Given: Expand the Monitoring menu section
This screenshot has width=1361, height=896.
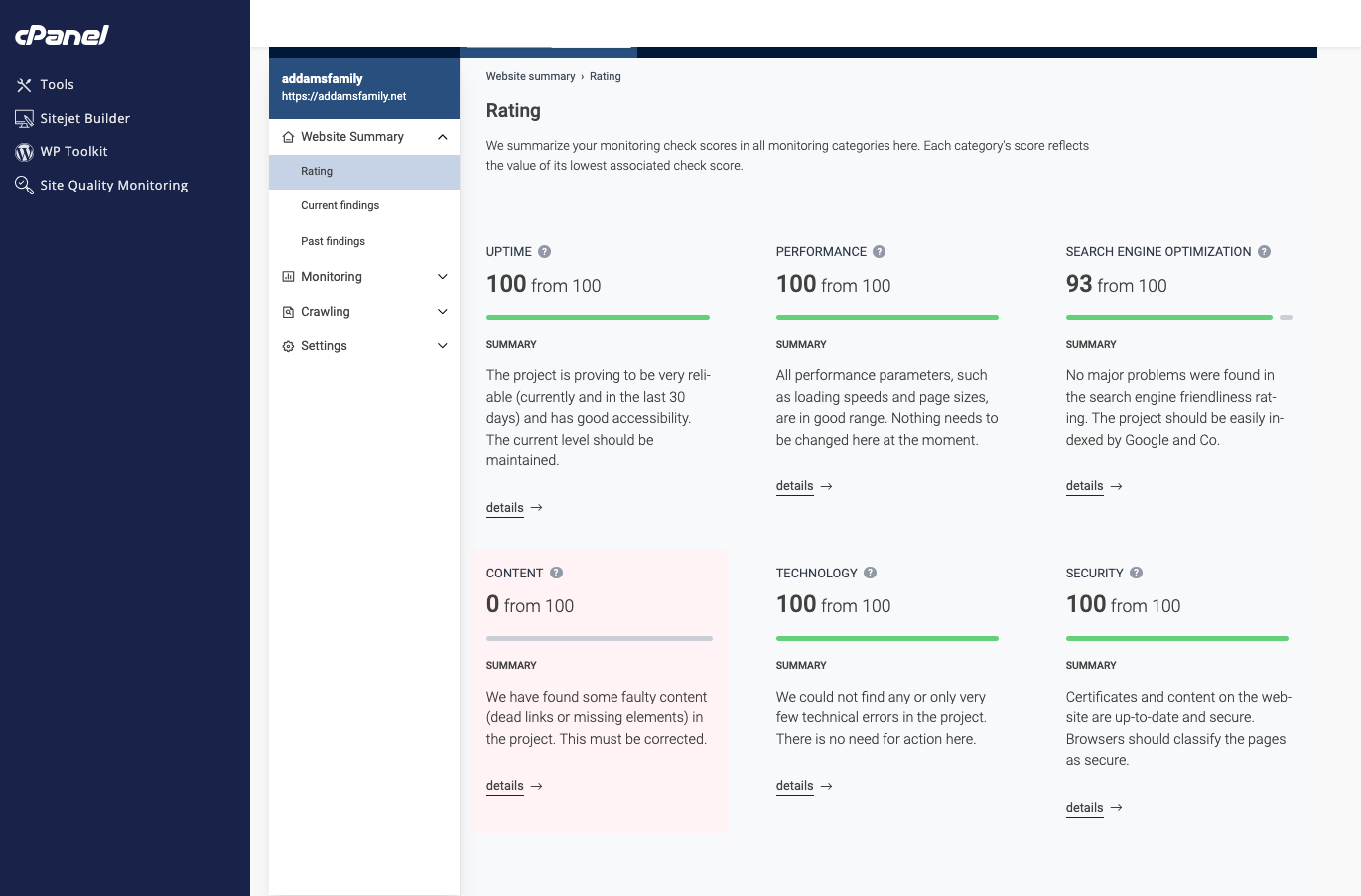Looking at the screenshot, I should tap(442, 277).
